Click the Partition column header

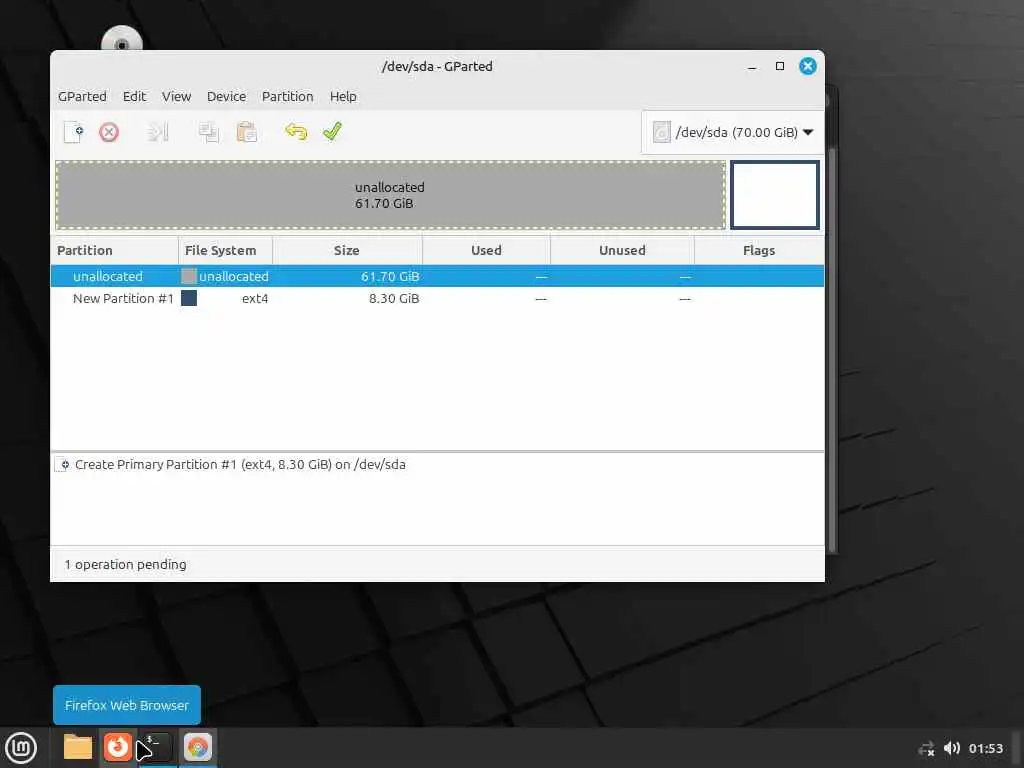[x=114, y=251]
